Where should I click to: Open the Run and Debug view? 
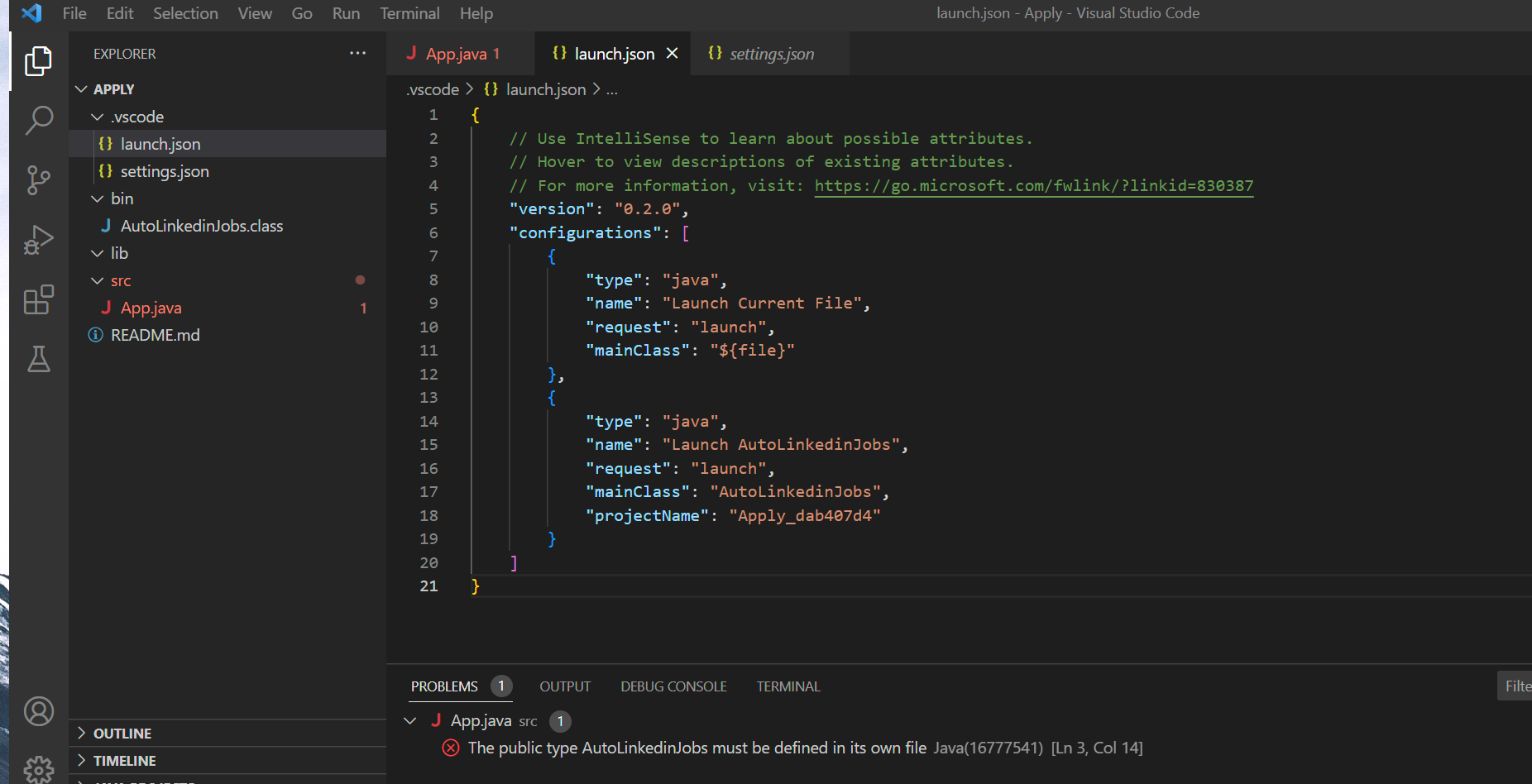click(x=38, y=240)
